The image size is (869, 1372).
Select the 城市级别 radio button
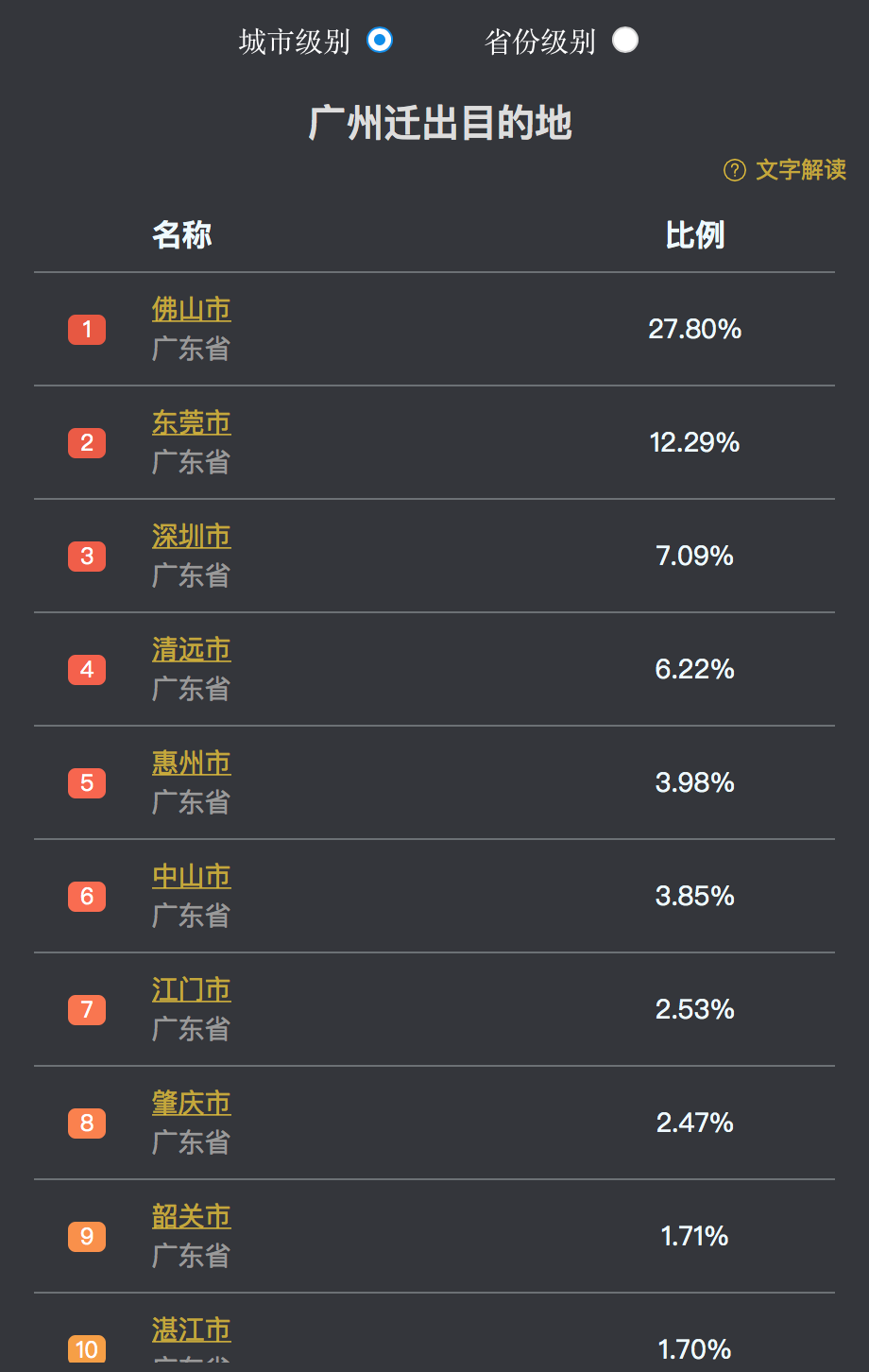380,41
